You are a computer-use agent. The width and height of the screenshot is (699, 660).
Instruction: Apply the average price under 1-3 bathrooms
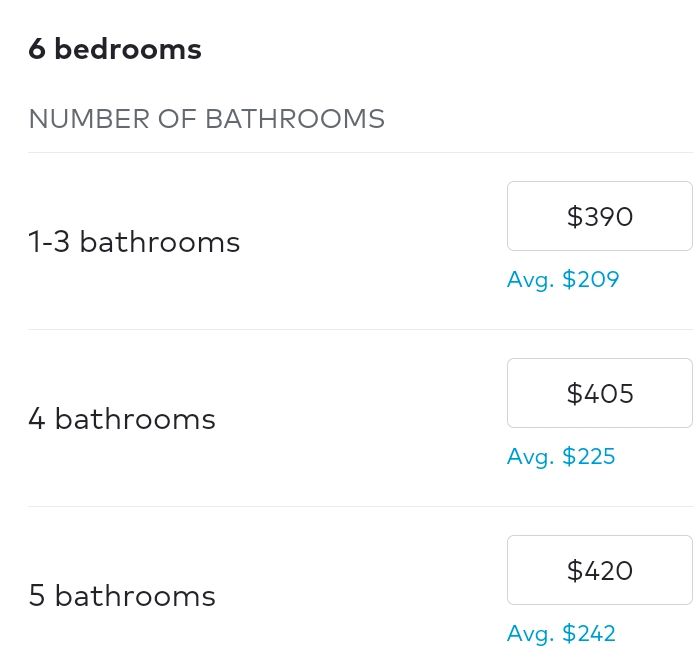point(563,279)
